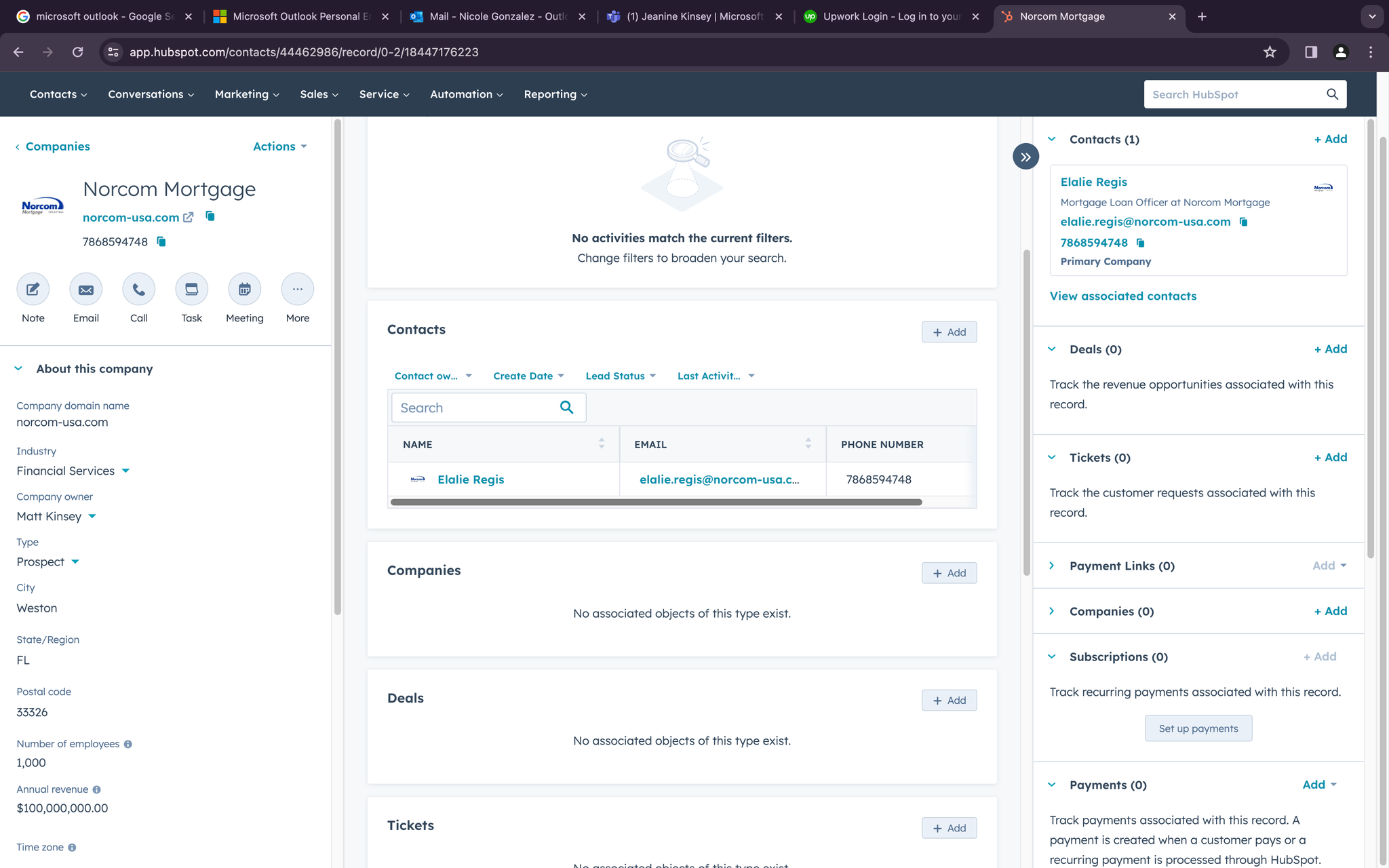This screenshot has height=868, width=1389.
Task: Open the Reporting navigation menu
Action: (x=555, y=94)
